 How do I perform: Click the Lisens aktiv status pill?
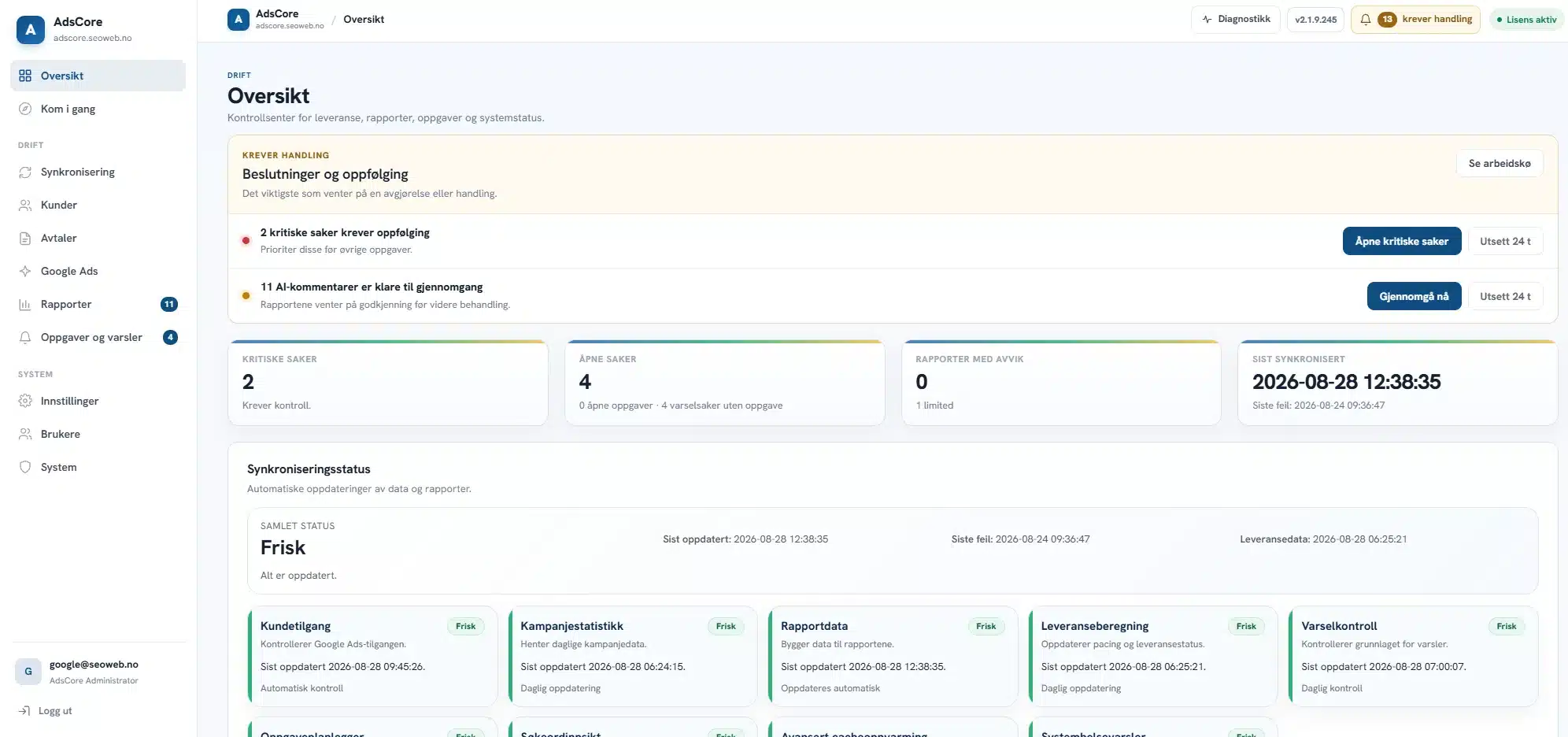click(x=1526, y=20)
